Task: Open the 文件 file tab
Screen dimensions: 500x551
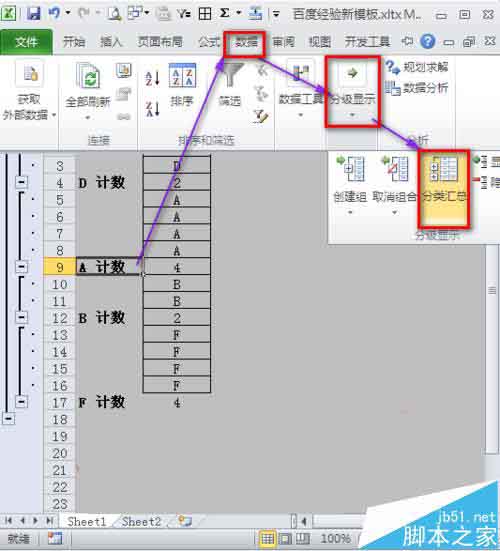Action: [26, 42]
